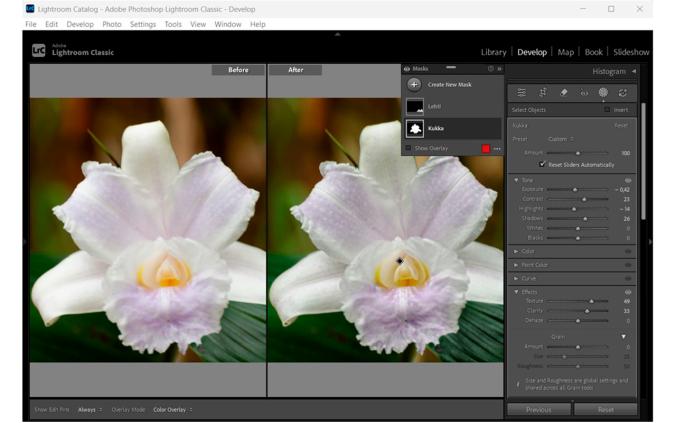The width and height of the screenshot is (676, 423).
Task: Click the red overlay color swatch
Action: (x=486, y=149)
